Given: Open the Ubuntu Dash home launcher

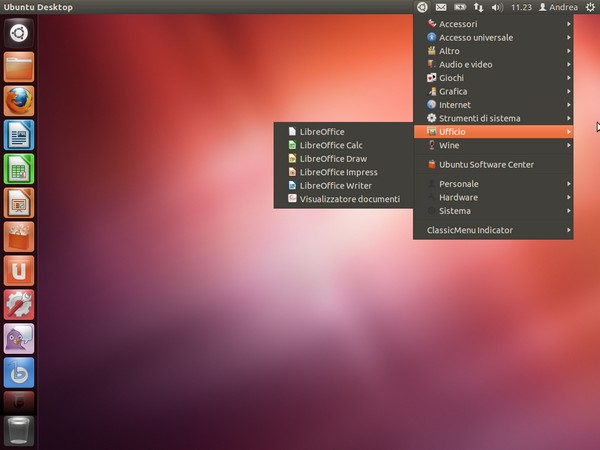Looking at the screenshot, I should tap(19, 33).
